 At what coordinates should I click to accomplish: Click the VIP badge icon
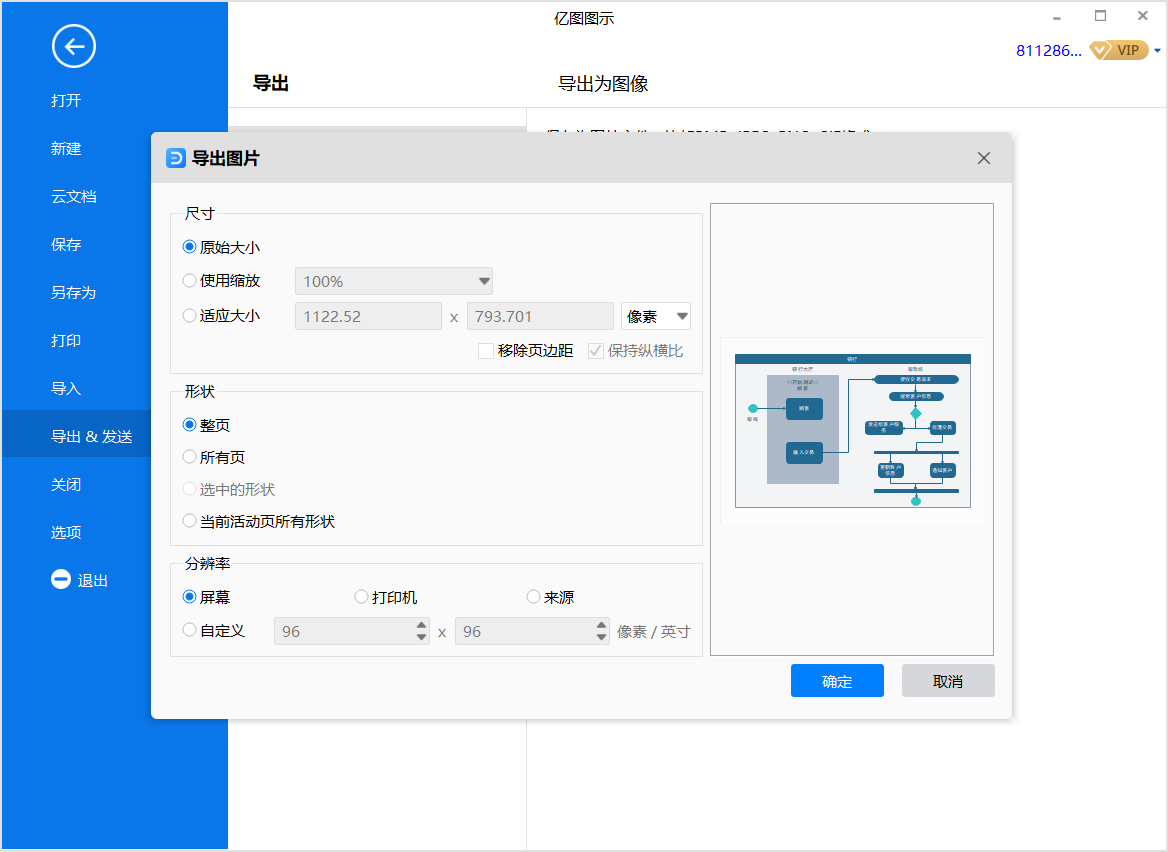[x=1118, y=51]
